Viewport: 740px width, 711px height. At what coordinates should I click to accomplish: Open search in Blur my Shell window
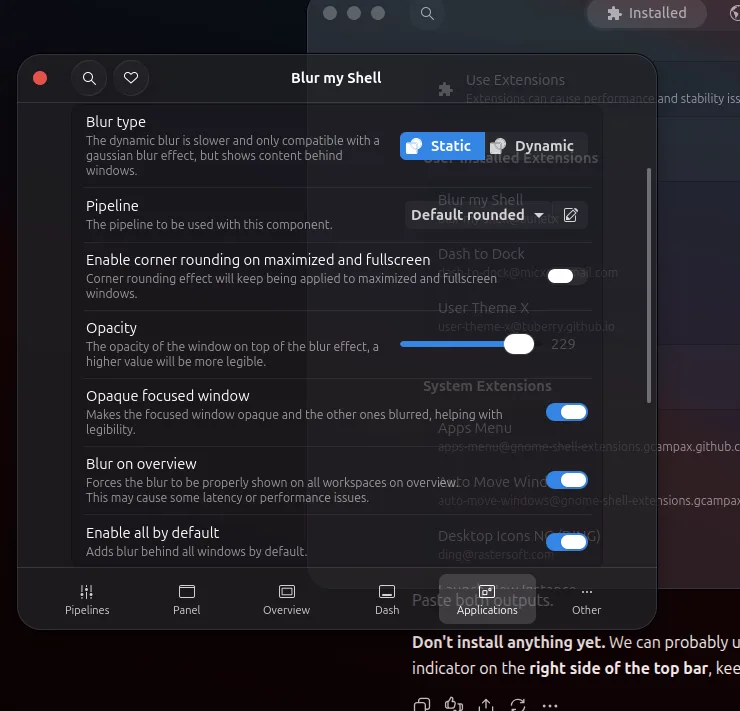pyautogui.click(x=89, y=78)
